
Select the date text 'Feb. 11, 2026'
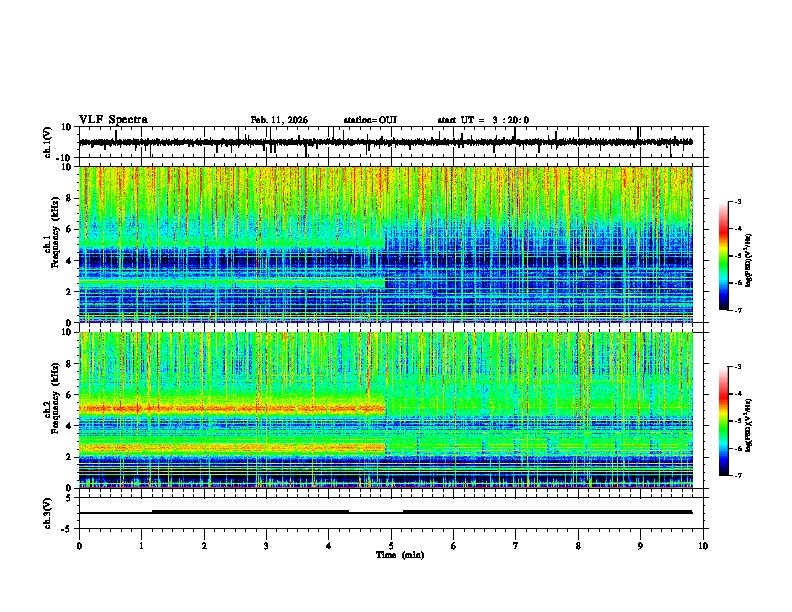279,120
